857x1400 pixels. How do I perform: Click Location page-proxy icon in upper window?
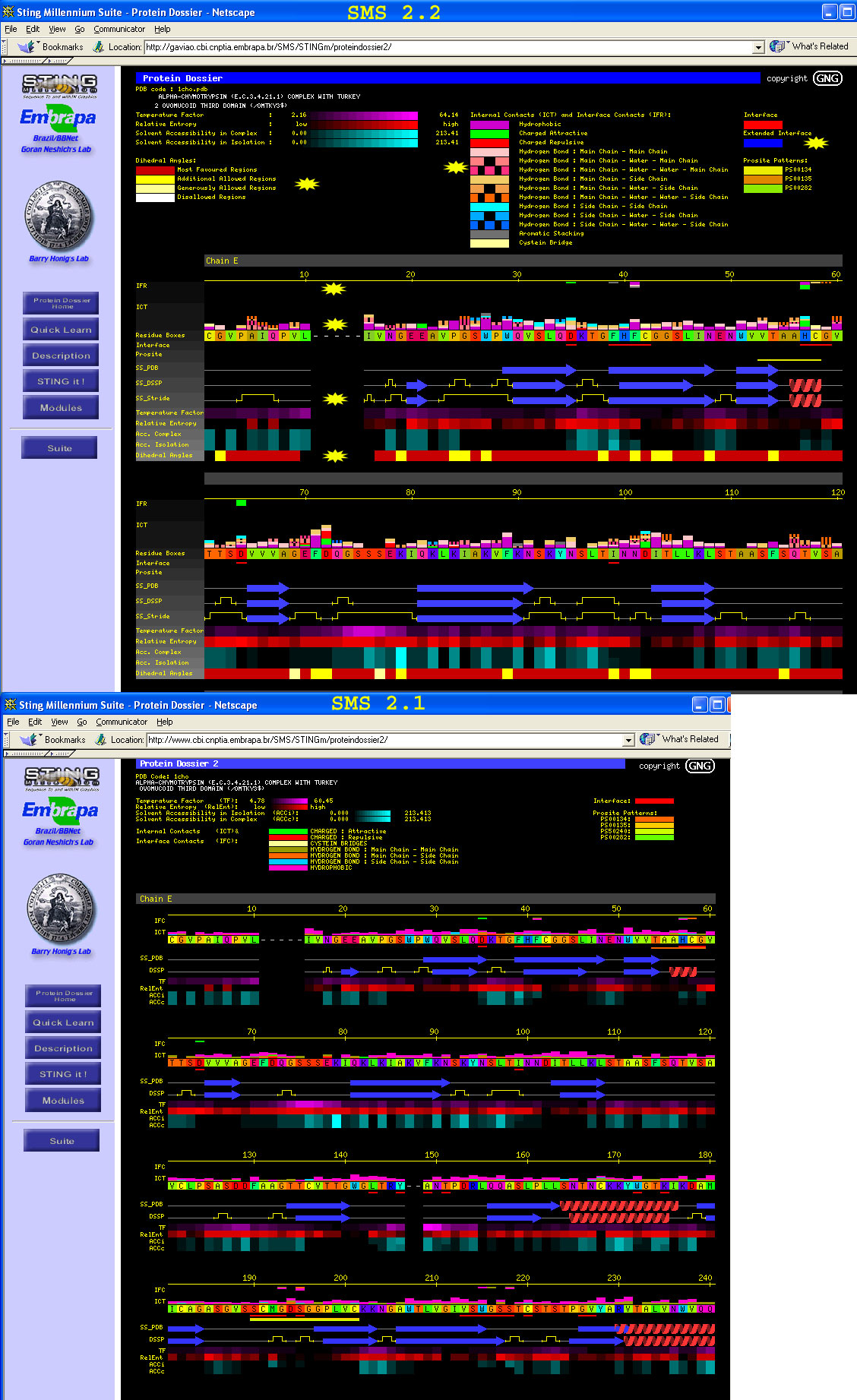[x=99, y=47]
